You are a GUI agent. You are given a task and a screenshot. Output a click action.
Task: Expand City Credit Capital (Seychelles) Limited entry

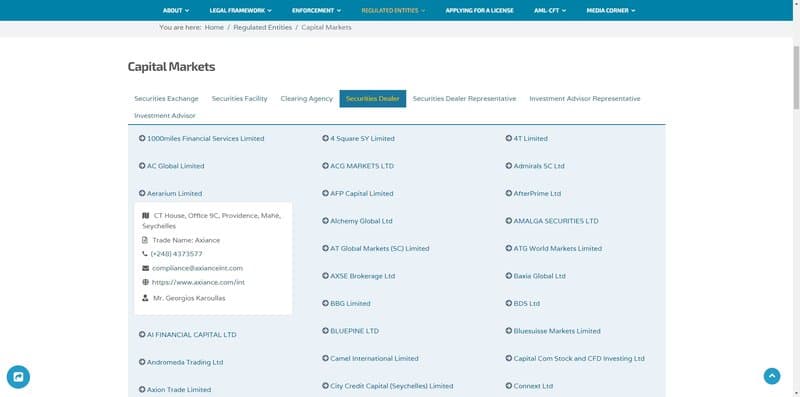(387, 386)
